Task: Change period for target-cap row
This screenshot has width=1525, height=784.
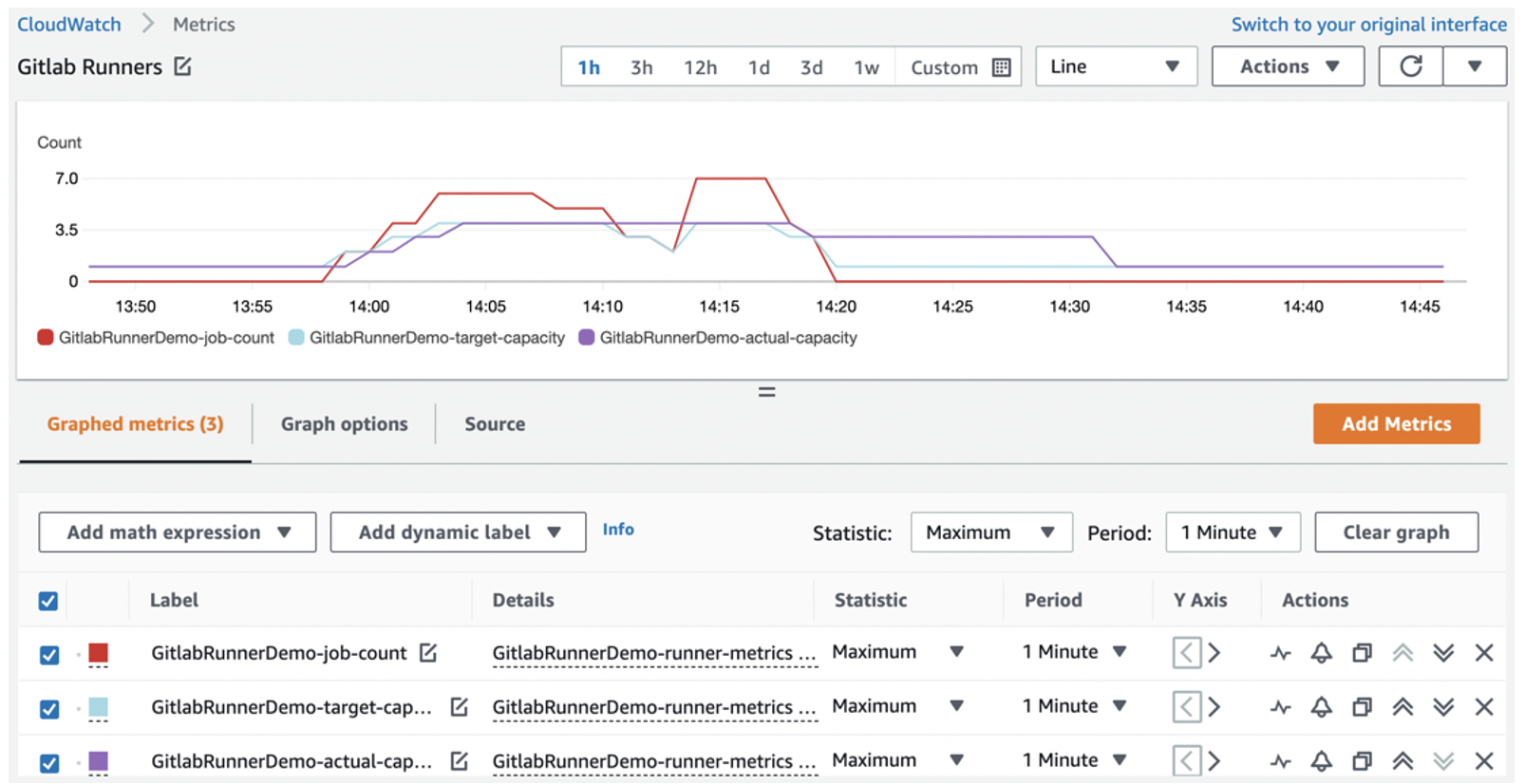Action: (x=1075, y=706)
